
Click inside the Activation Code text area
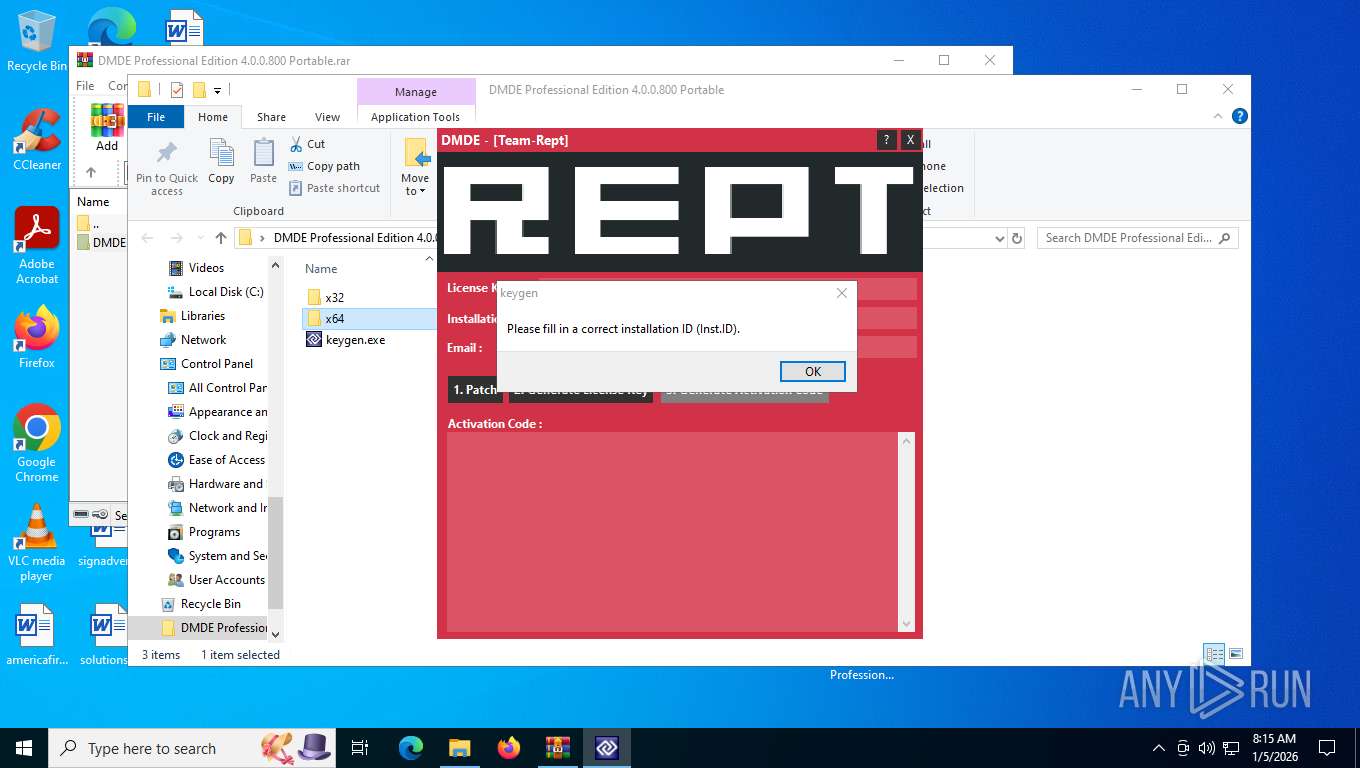(x=673, y=532)
